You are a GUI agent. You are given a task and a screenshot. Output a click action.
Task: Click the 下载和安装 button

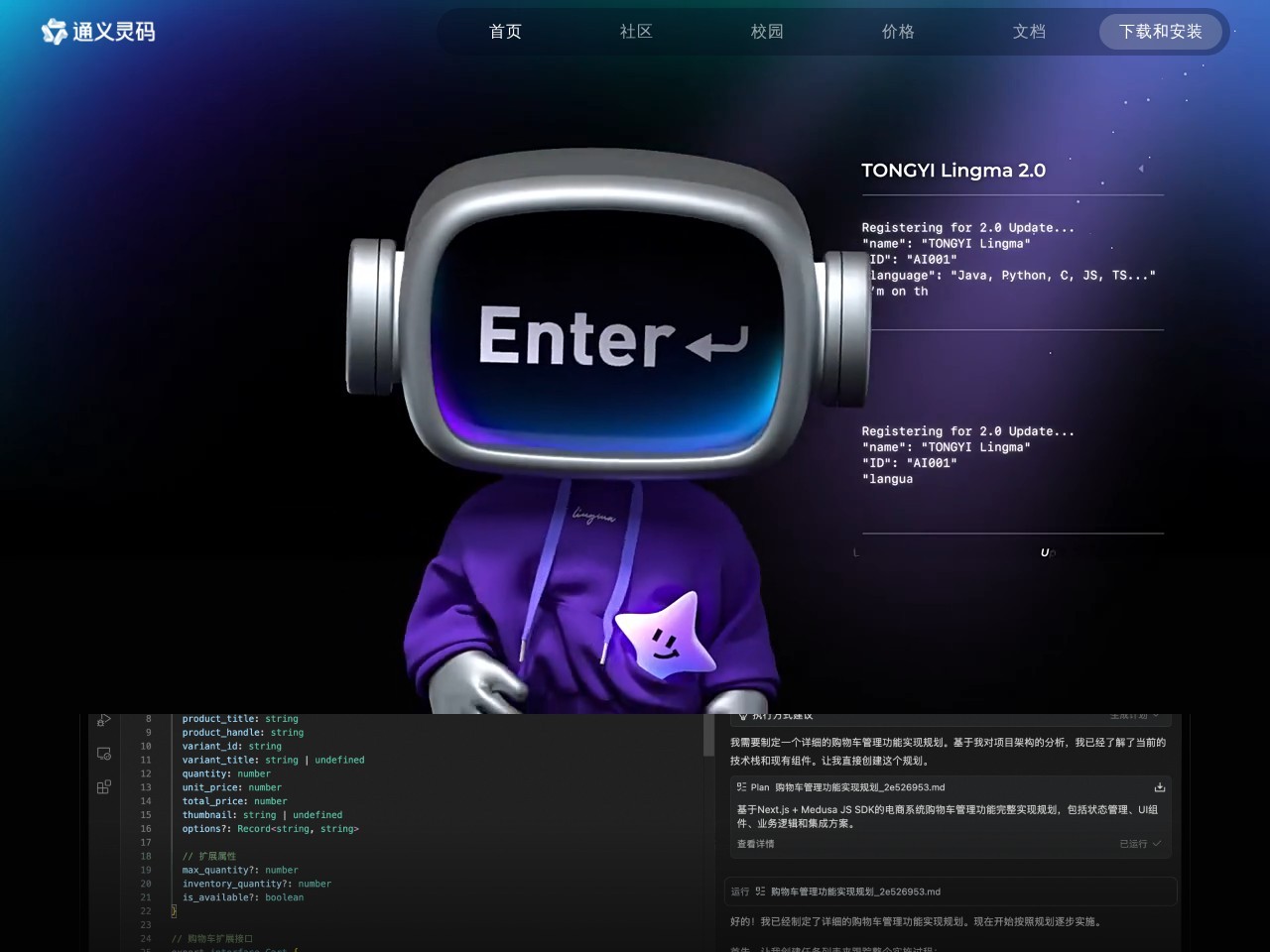tap(1161, 32)
